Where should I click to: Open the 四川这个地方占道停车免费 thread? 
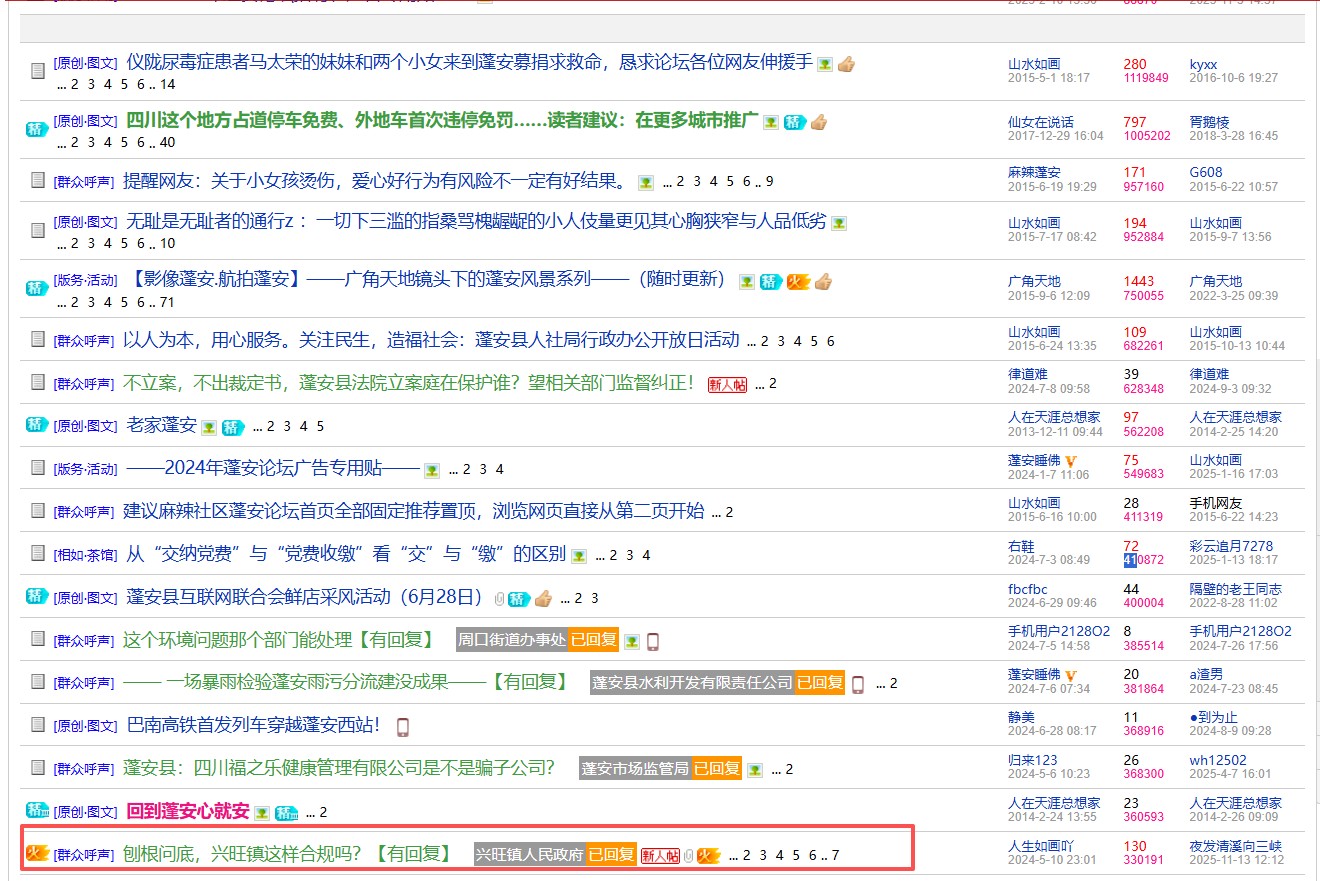click(442, 121)
